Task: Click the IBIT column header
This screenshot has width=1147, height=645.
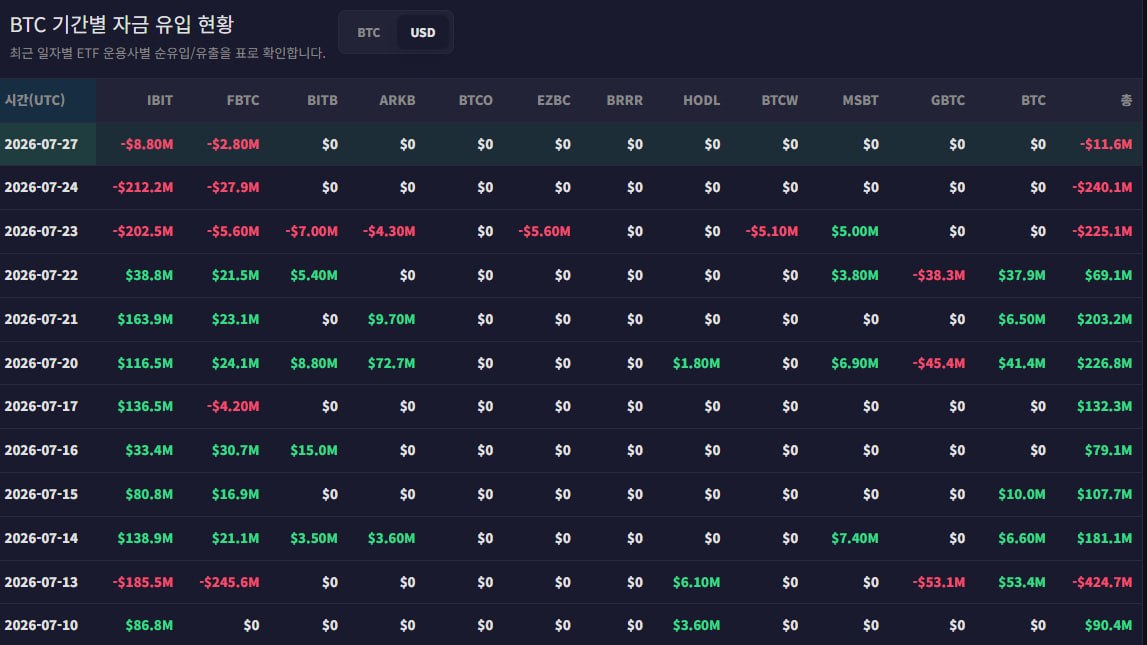Action: click(x=159, y=100)
